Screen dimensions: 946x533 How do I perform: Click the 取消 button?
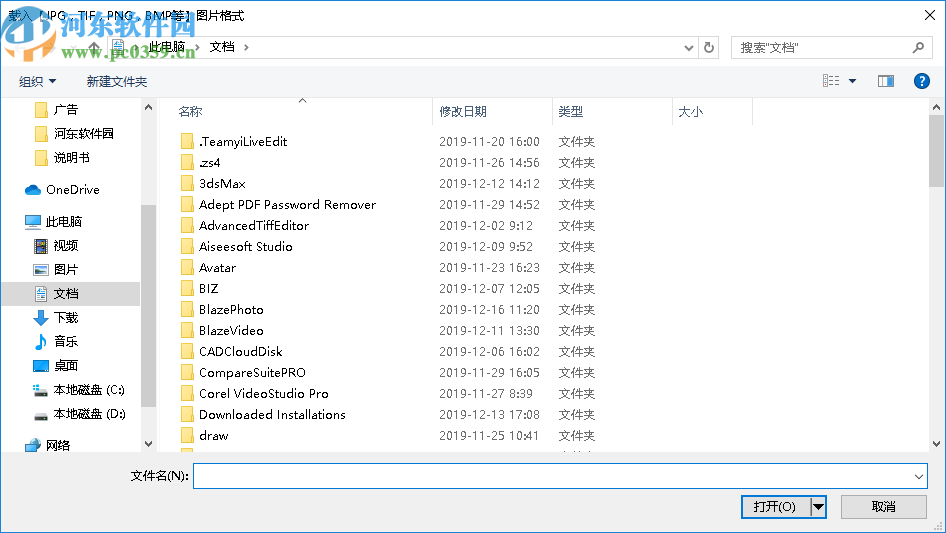(883, 507)
